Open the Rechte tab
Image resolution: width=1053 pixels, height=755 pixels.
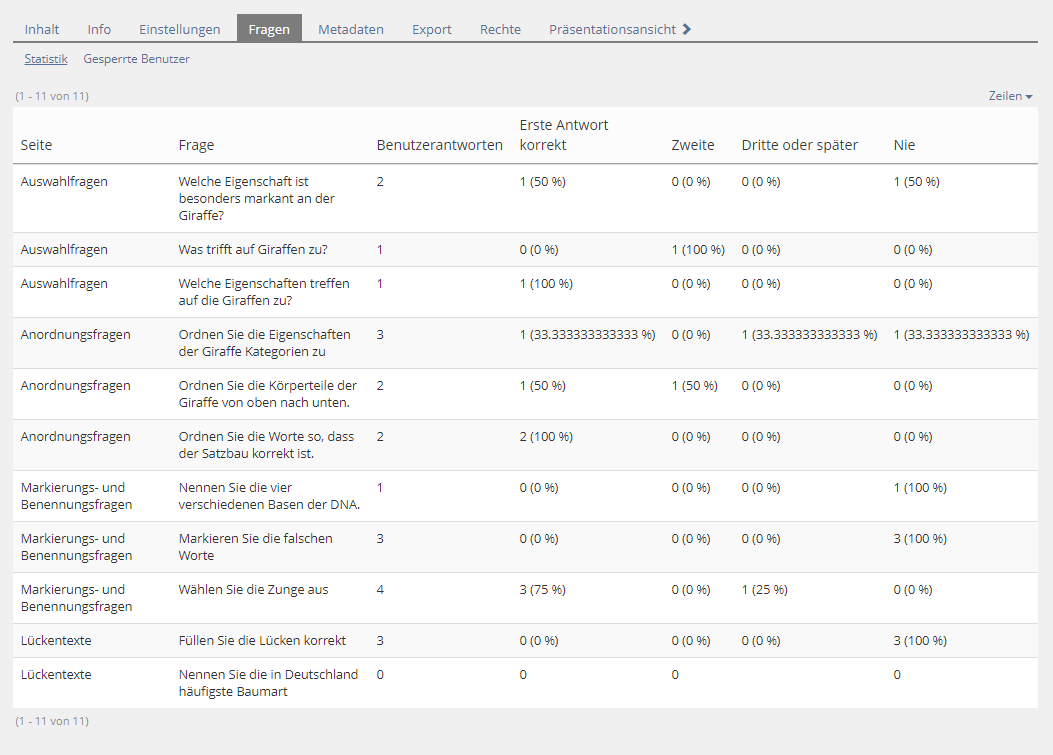[x=500, y=29]
